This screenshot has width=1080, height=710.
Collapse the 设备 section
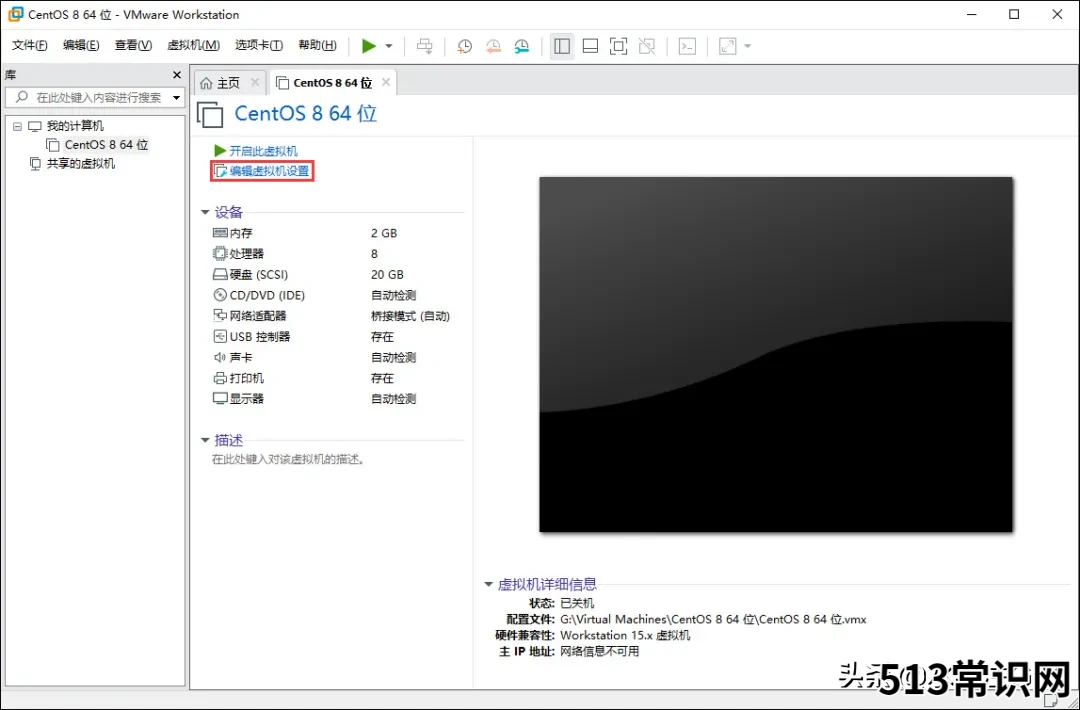click(x=205, y=212)
